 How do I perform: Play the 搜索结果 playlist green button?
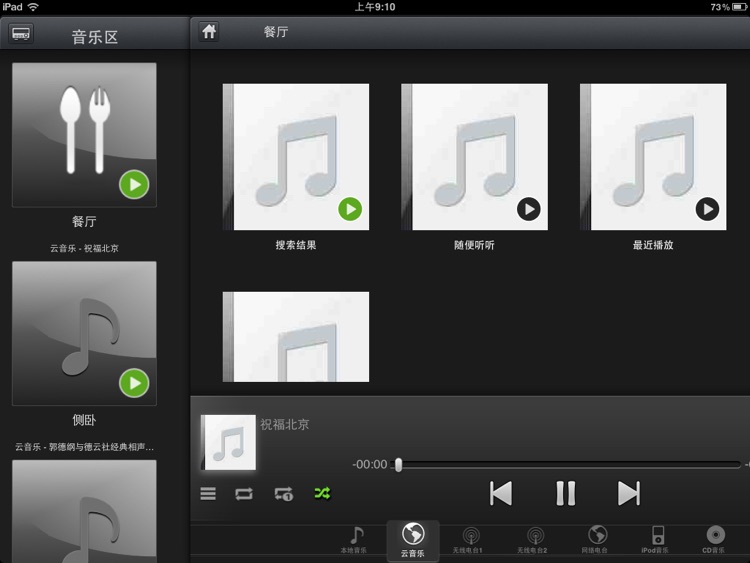point(350,209)
